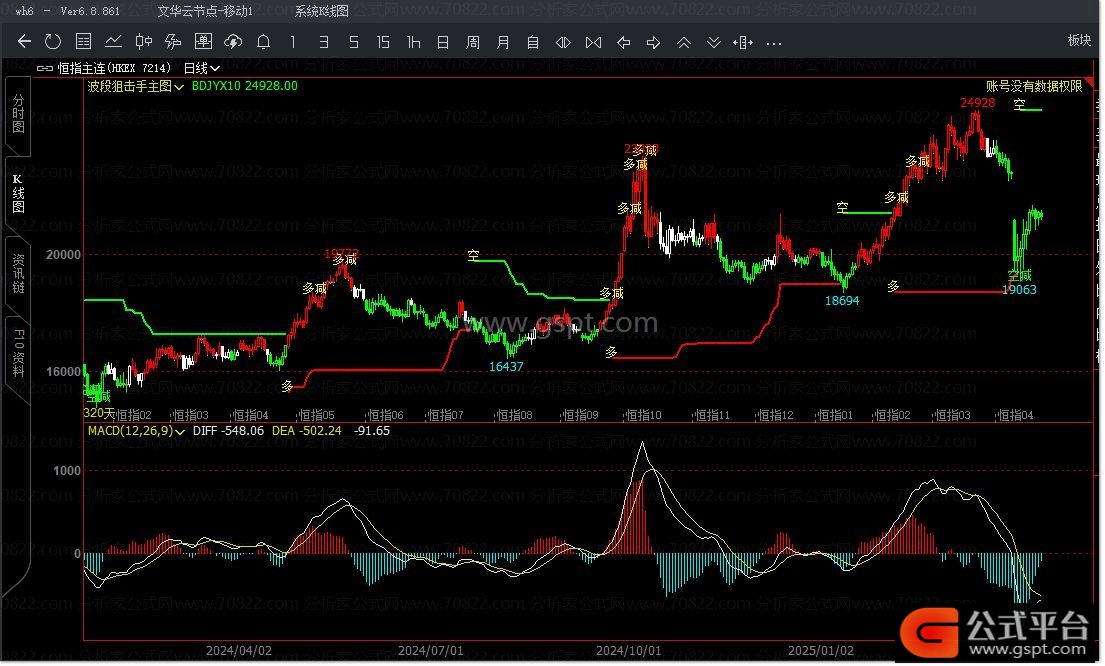Open the 波段狙击手主图 indicator dropdown

pyautogui.click(x=135, y=87)
